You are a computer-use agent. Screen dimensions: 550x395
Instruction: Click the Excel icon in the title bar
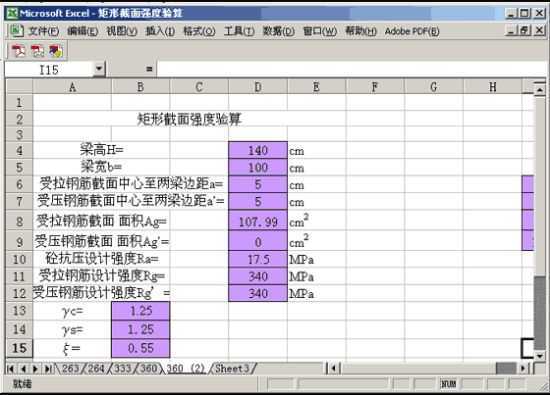pyautogui.click(x=12, y=13)
